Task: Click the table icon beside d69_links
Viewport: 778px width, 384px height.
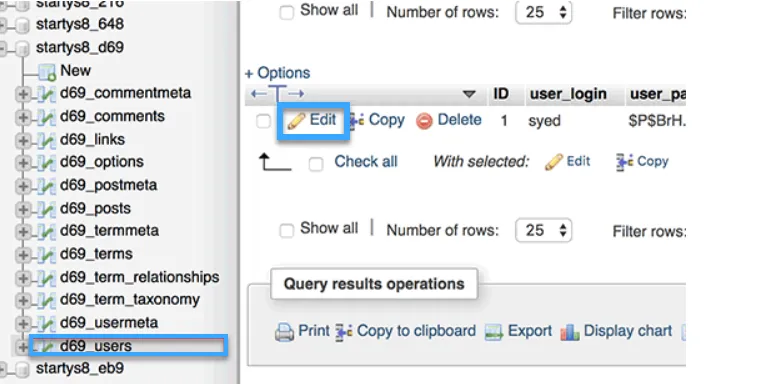Action: (x=46, y=140)
